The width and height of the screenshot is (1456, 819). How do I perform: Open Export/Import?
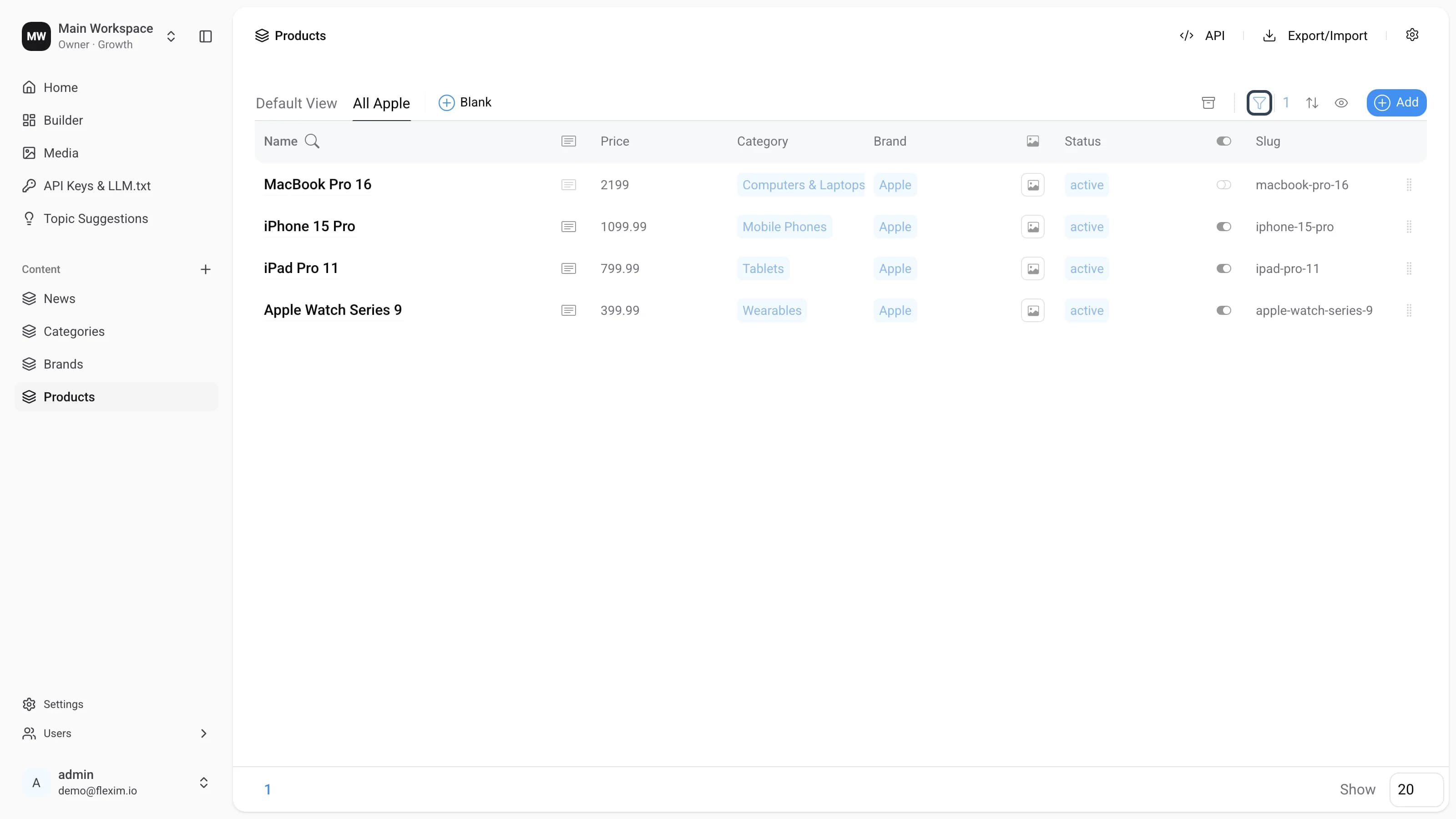1314,35
